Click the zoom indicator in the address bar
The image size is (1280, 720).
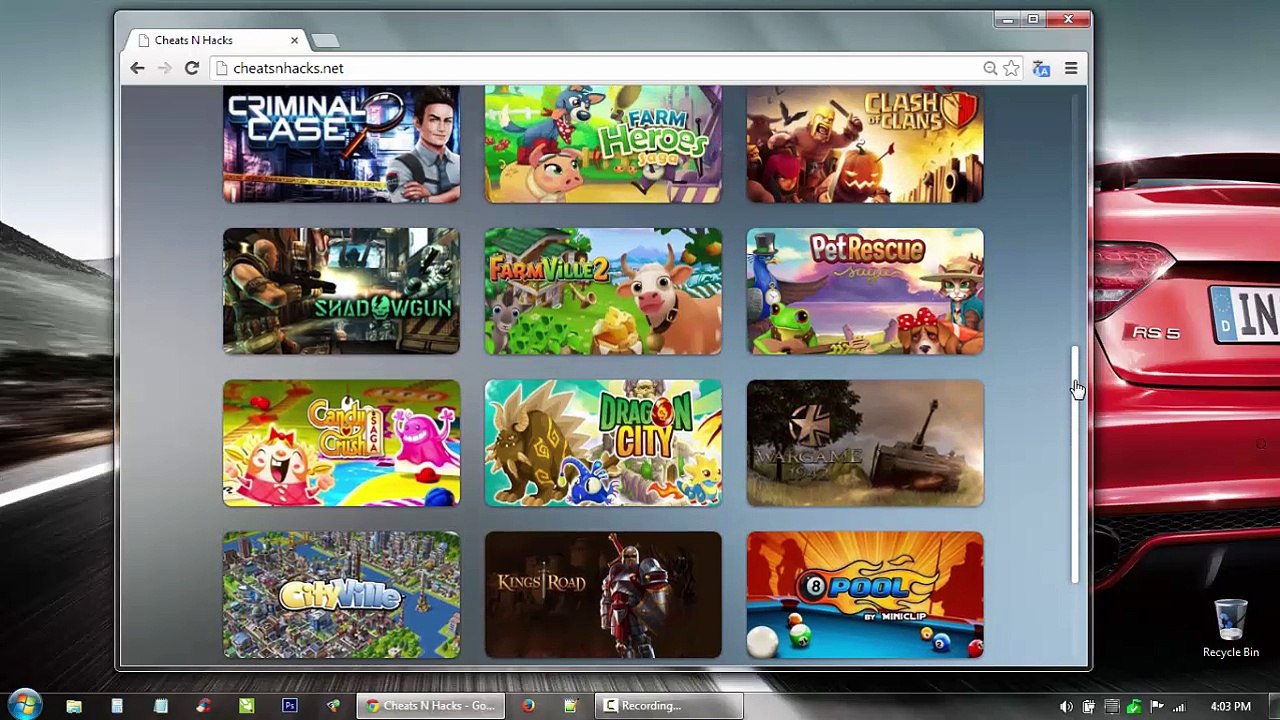pyautogui.click(x=990, y=68)
